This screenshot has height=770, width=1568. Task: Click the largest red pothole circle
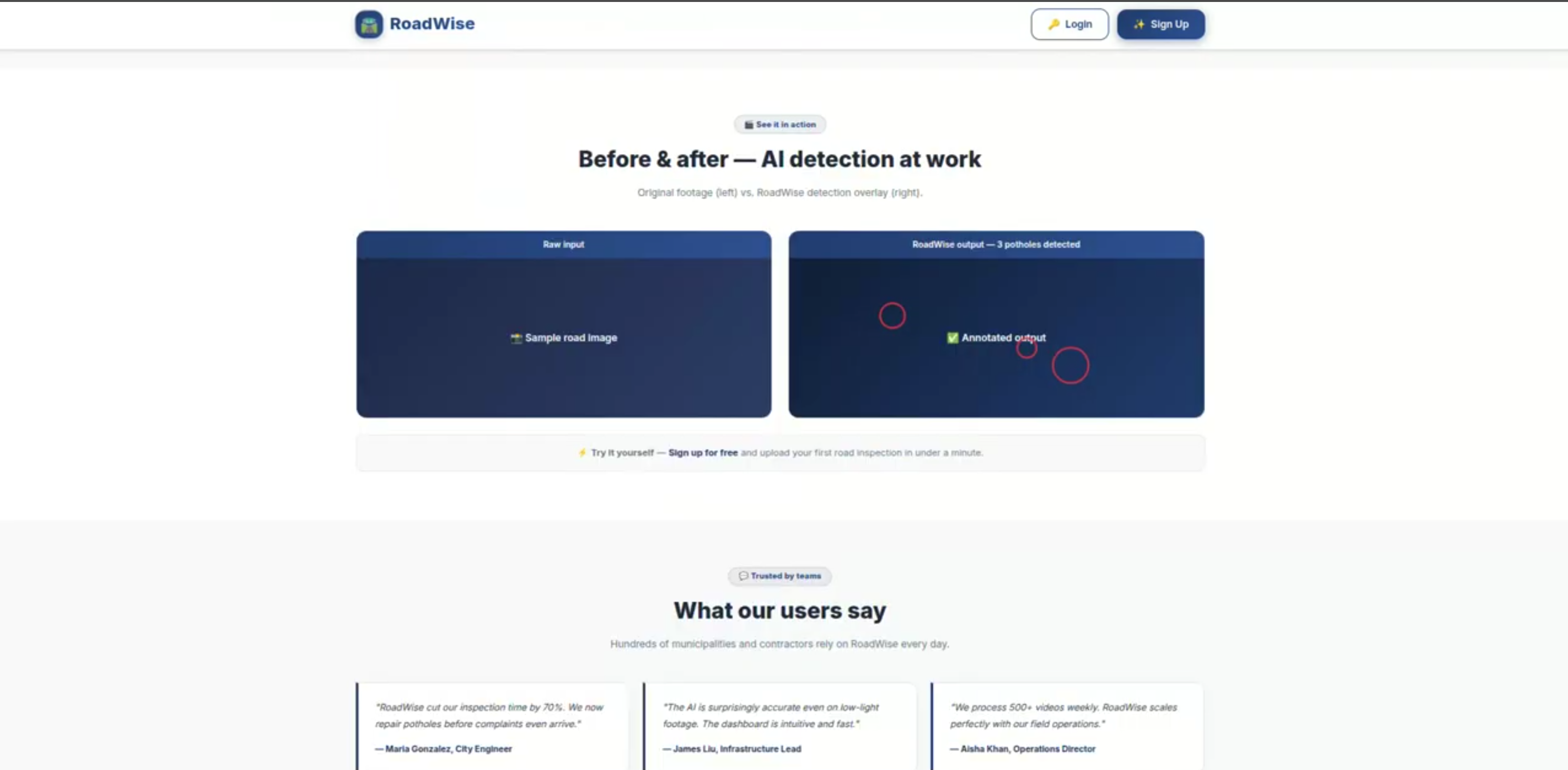tap(1070, 365)
